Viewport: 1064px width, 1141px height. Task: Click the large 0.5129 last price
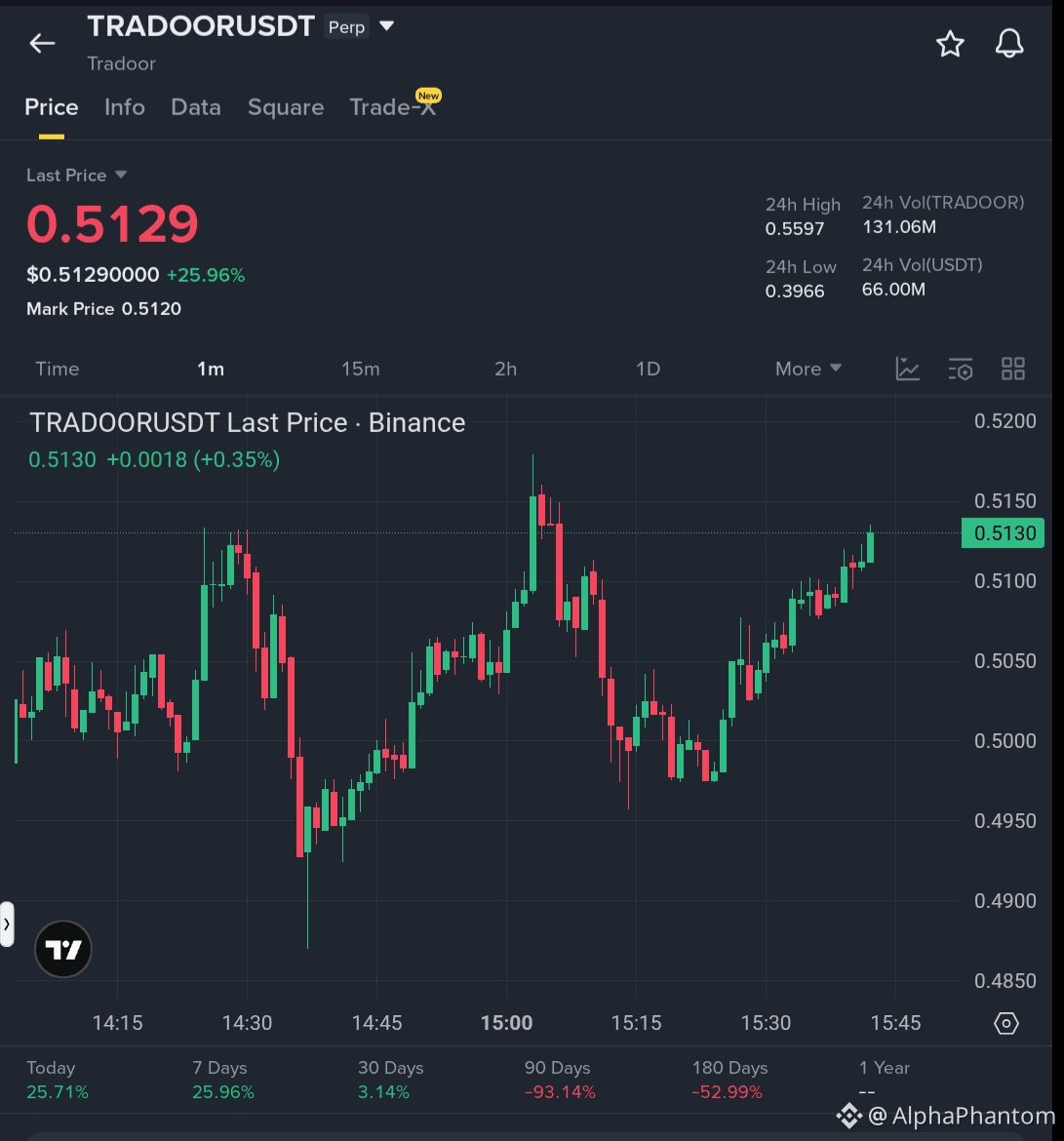tap(113, 223)
